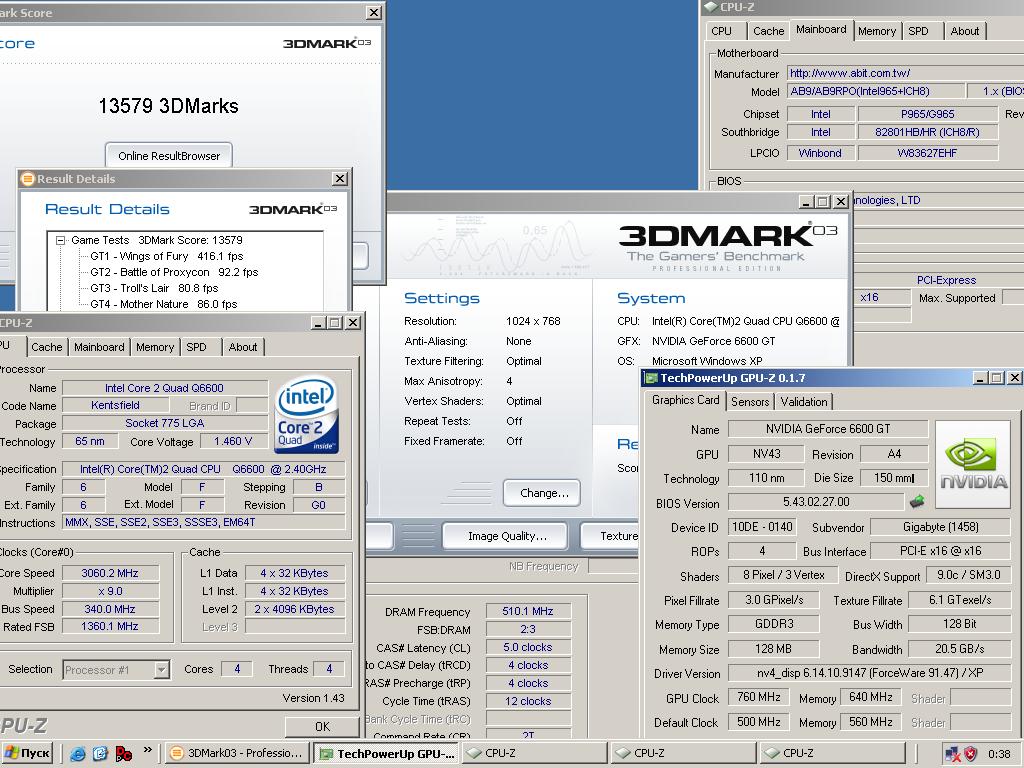The image size is (1024, 768).
Task: Click the Driver Version field in GPU-Z
Action: click(x=869, y=673)
